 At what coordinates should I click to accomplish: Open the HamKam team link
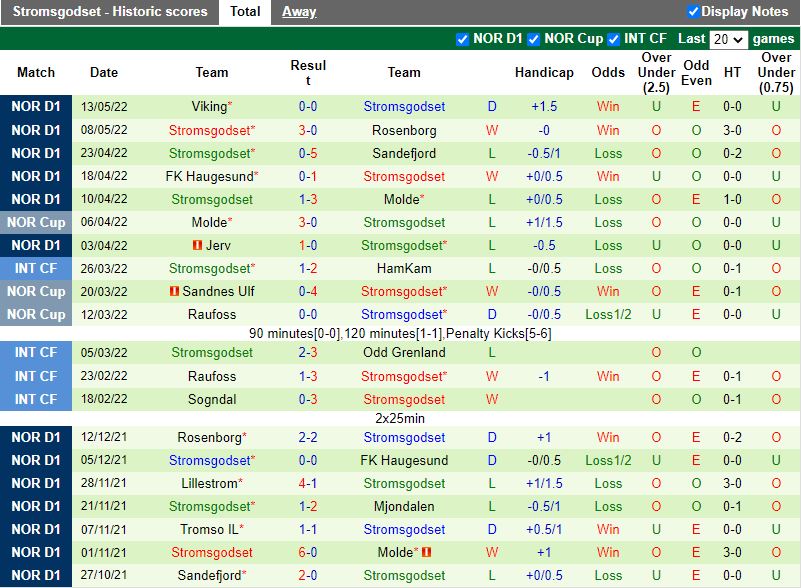click(404, 268)
